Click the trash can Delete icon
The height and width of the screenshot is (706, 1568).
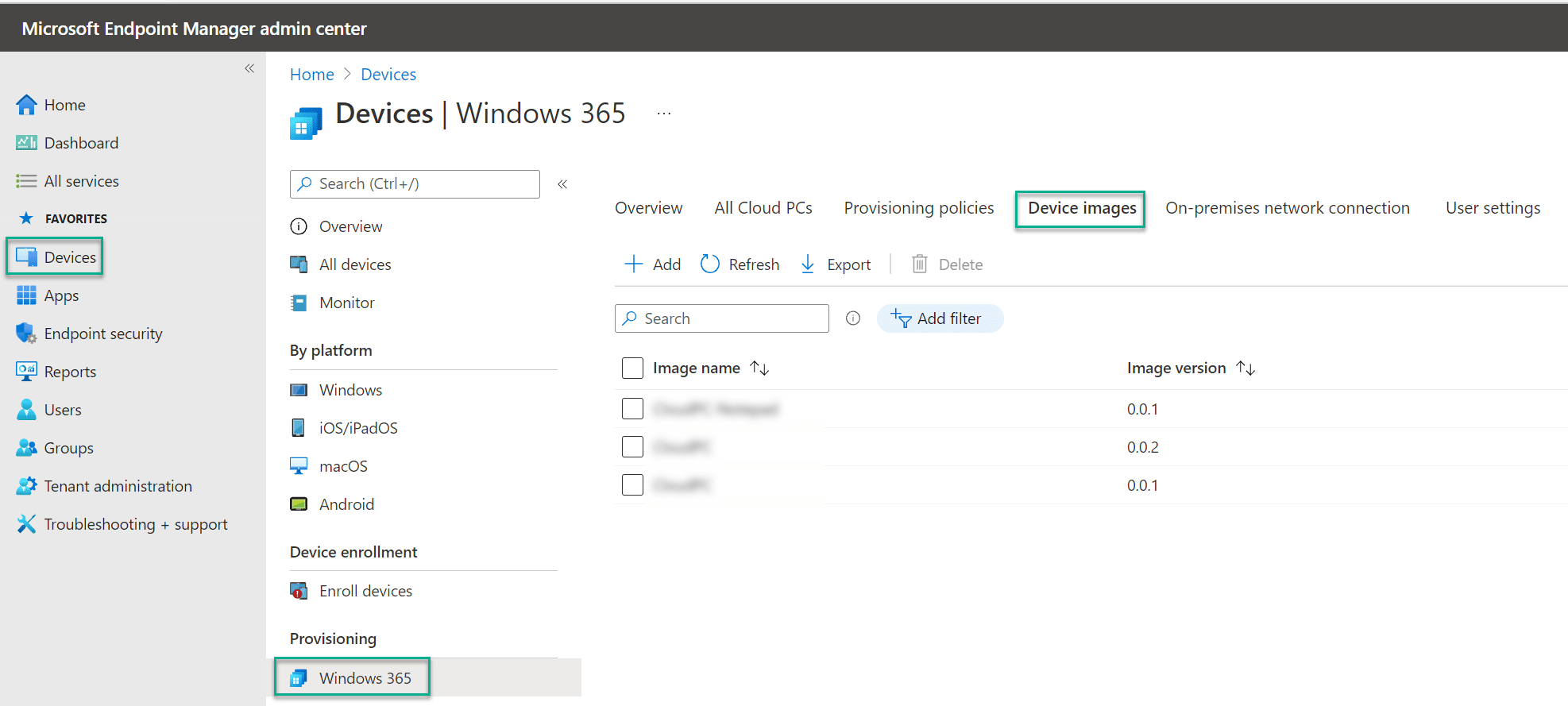tap(919, 264)
